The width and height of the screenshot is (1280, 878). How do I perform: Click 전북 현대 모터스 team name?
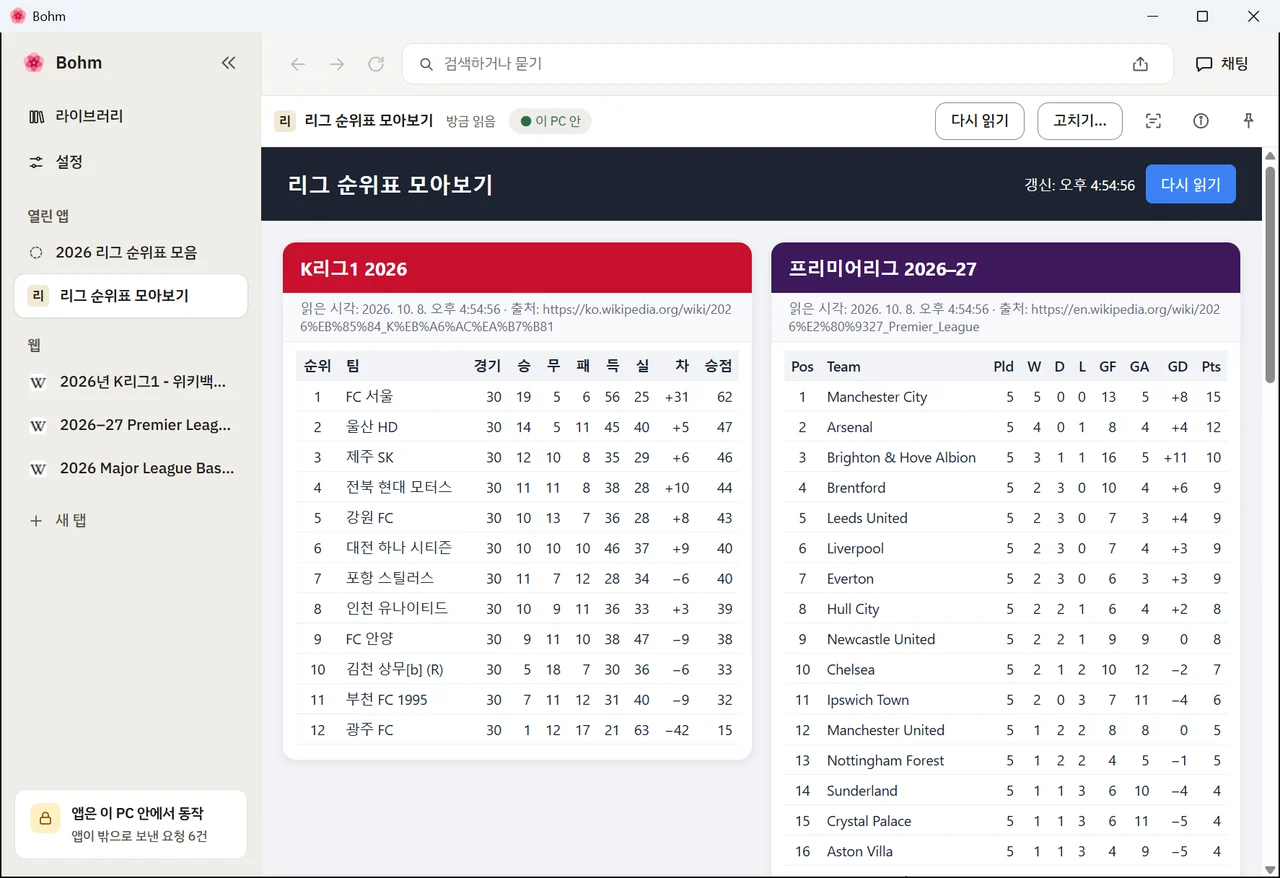coord(399,487)
